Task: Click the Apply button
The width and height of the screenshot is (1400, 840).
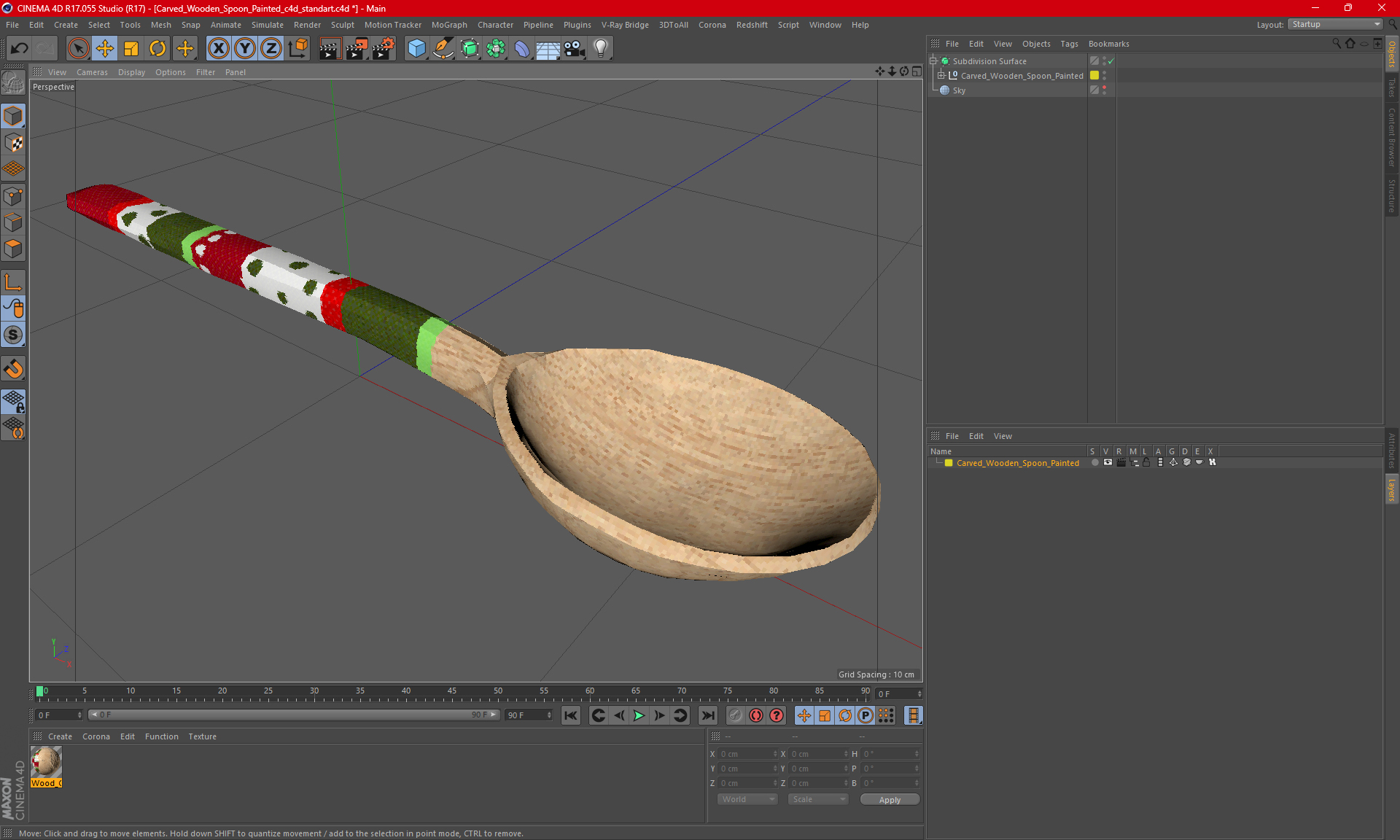Action: (x=890, y=800)
